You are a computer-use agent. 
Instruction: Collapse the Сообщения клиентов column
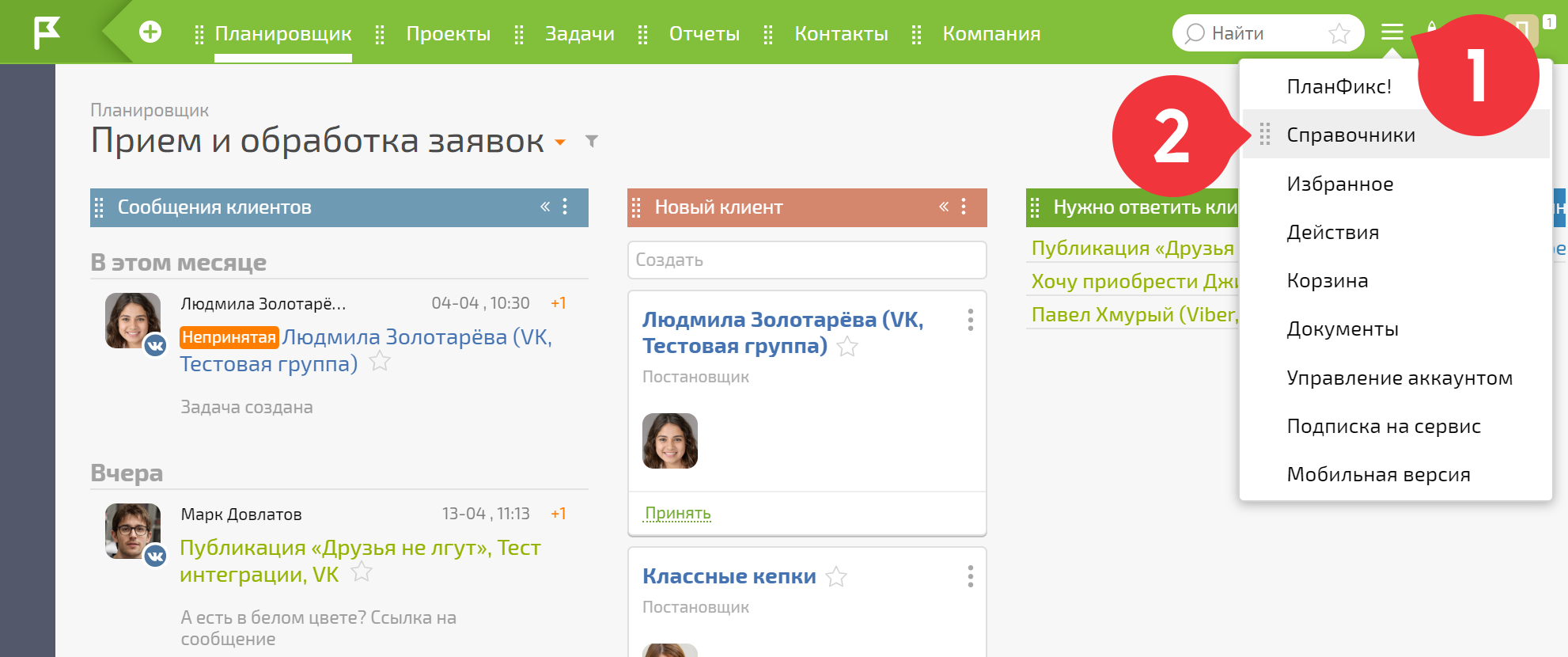click(545, 207)
